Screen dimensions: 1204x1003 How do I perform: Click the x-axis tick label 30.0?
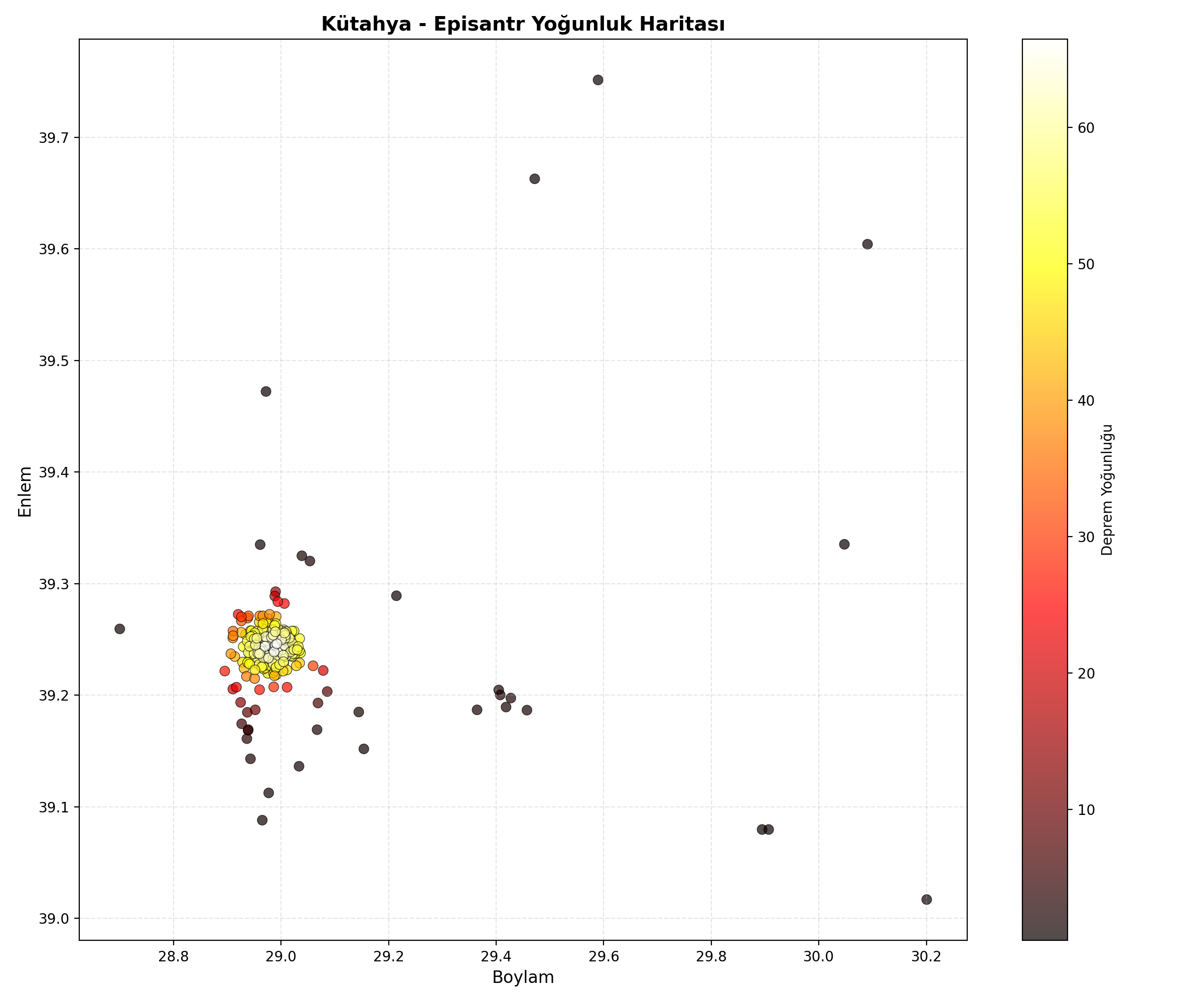pyautogui.click(x=819, y=956)
